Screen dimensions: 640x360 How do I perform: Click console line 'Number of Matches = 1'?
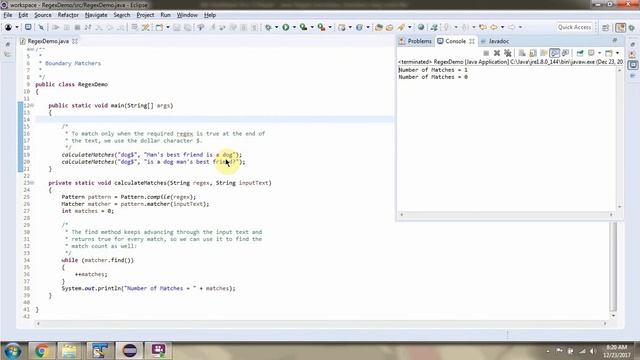point(433,70)
